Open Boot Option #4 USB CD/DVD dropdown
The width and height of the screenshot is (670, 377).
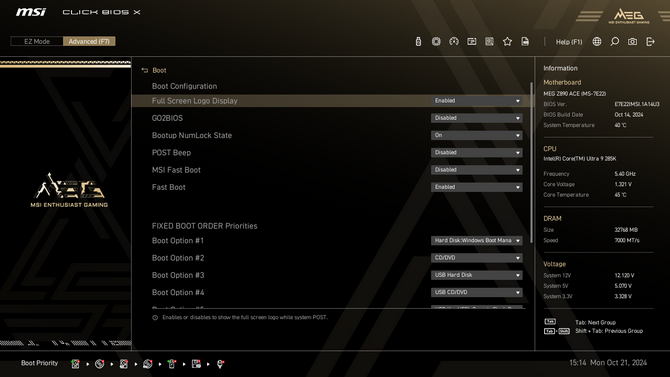pos(476,292)
